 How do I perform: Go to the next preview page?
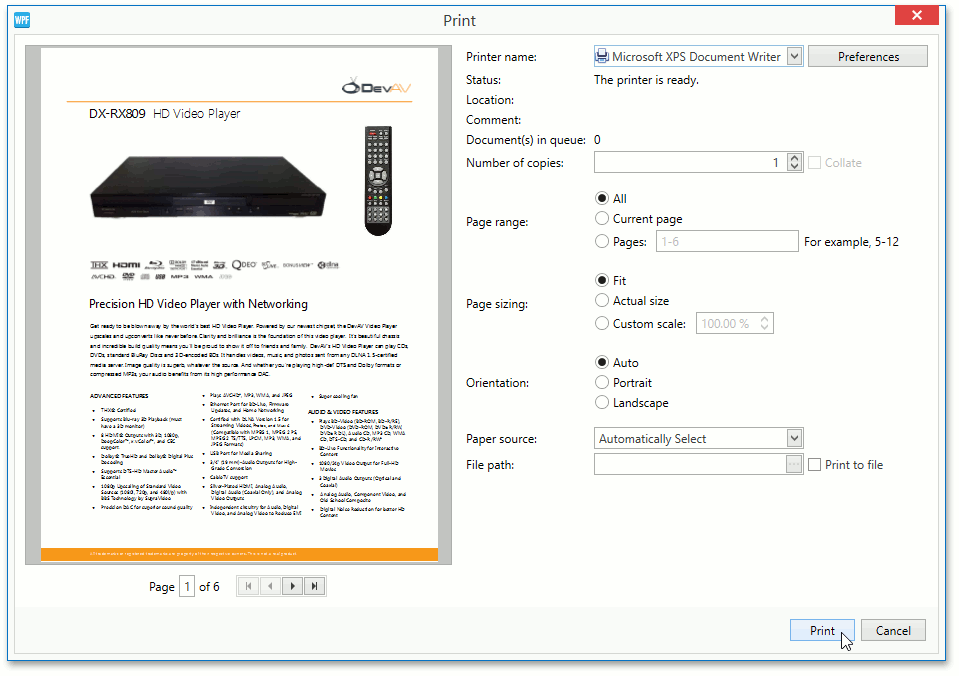pyautogui.click(x=292, y=586)
